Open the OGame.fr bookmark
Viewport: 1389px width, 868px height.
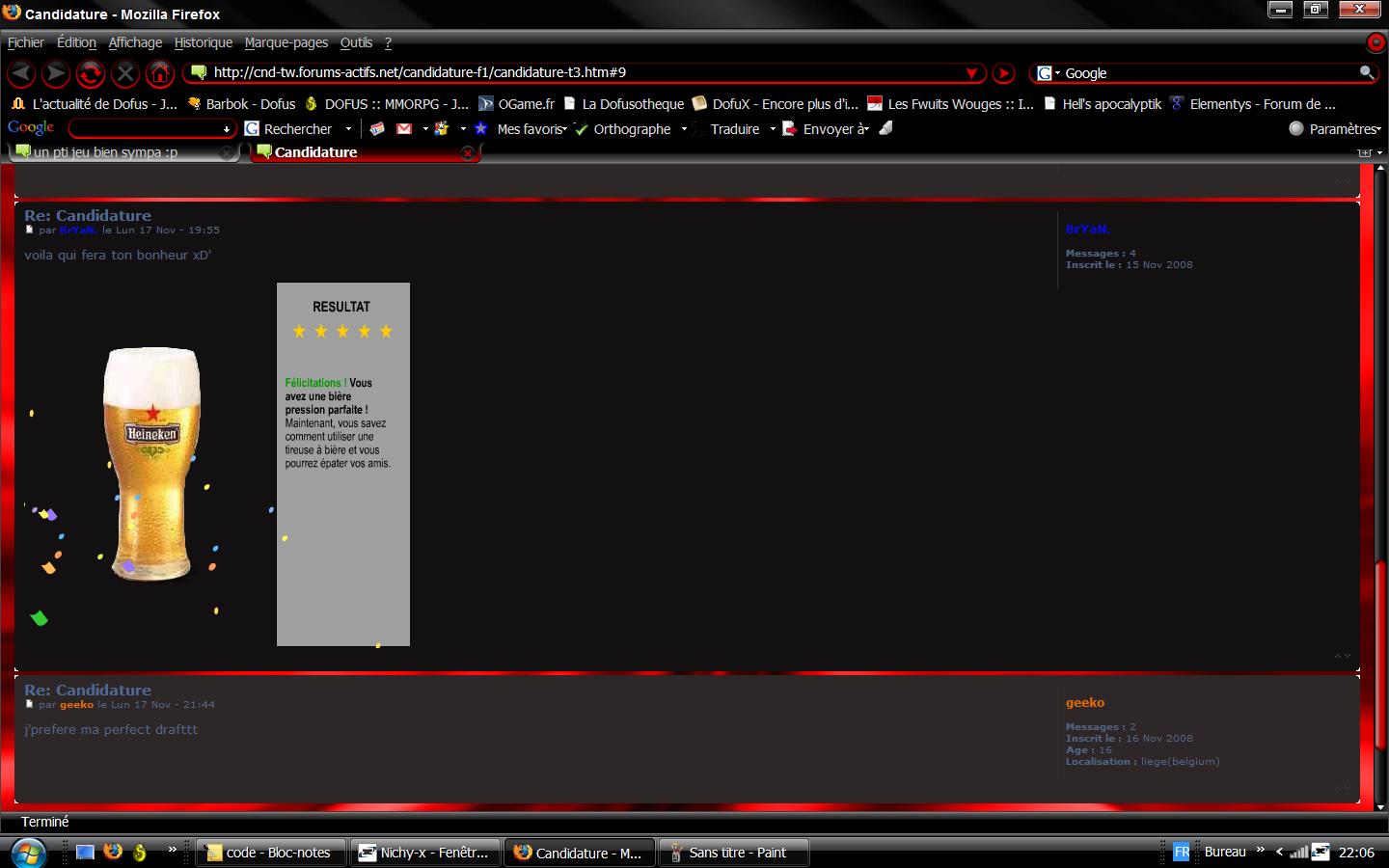pyautogui.click(x=517, y=104)
